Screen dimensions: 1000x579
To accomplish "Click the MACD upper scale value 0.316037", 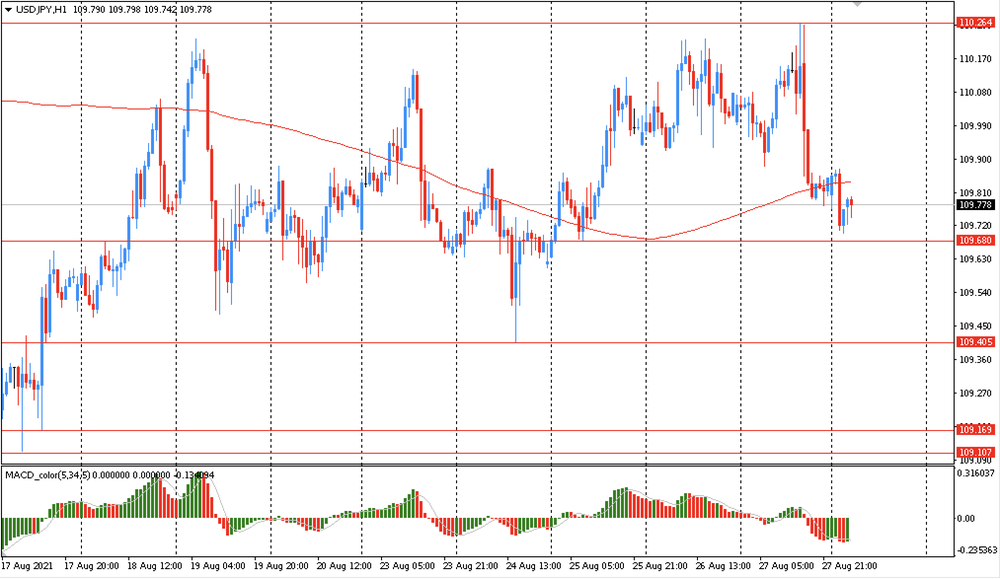I will point(976,473).
